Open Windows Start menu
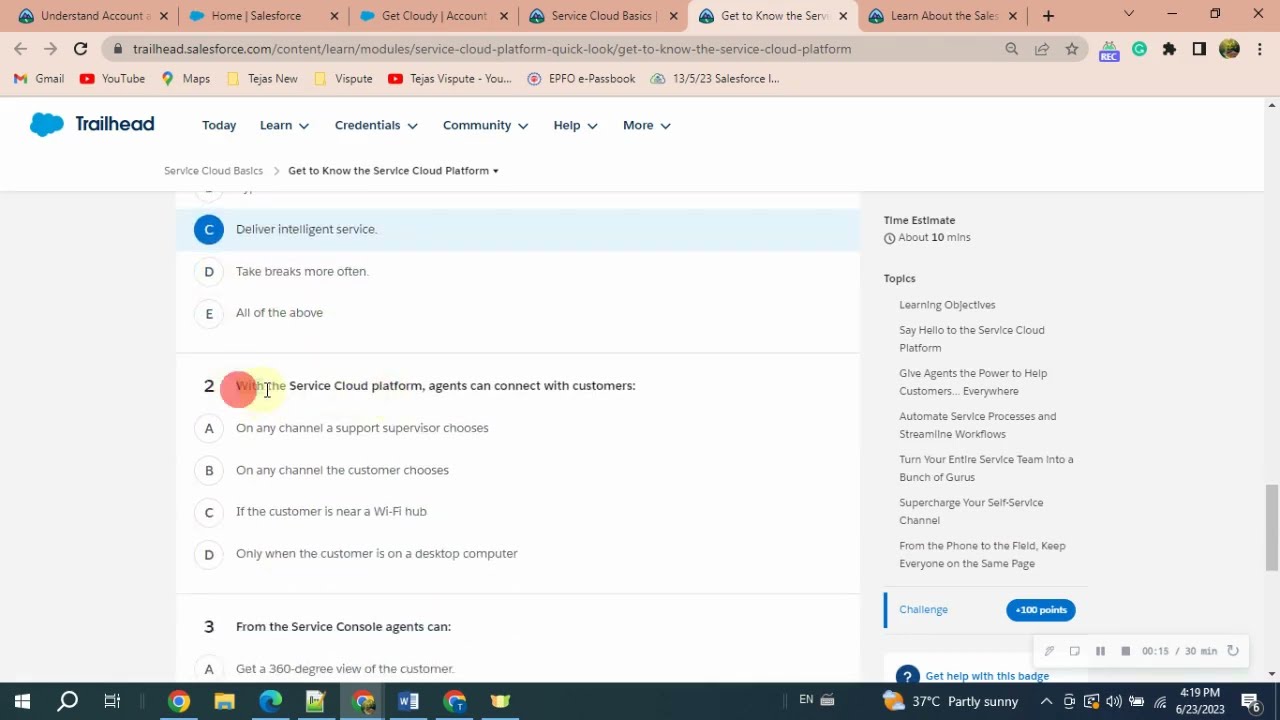The image size is (1280, 720). pyautogui.click(x=22, y=701)
